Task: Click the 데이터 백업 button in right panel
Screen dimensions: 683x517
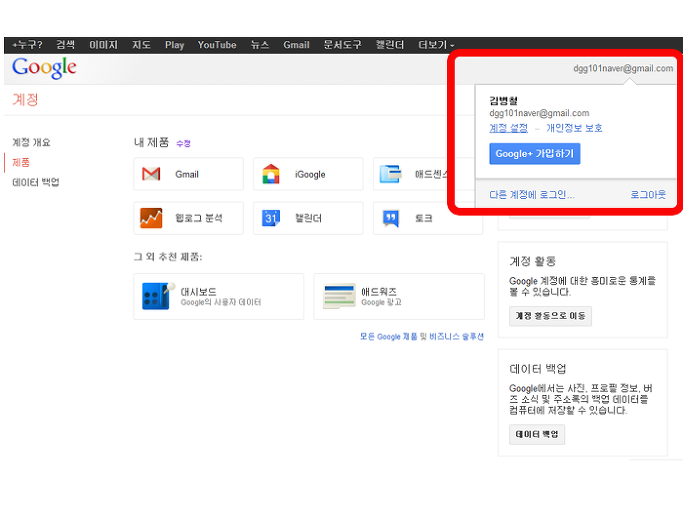Action: 537,434
